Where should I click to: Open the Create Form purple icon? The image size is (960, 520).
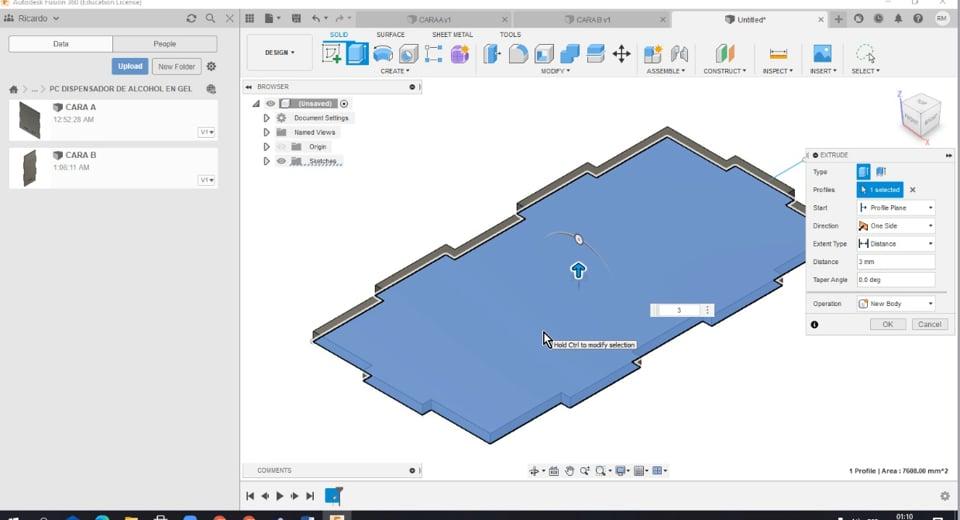point(460,54)
